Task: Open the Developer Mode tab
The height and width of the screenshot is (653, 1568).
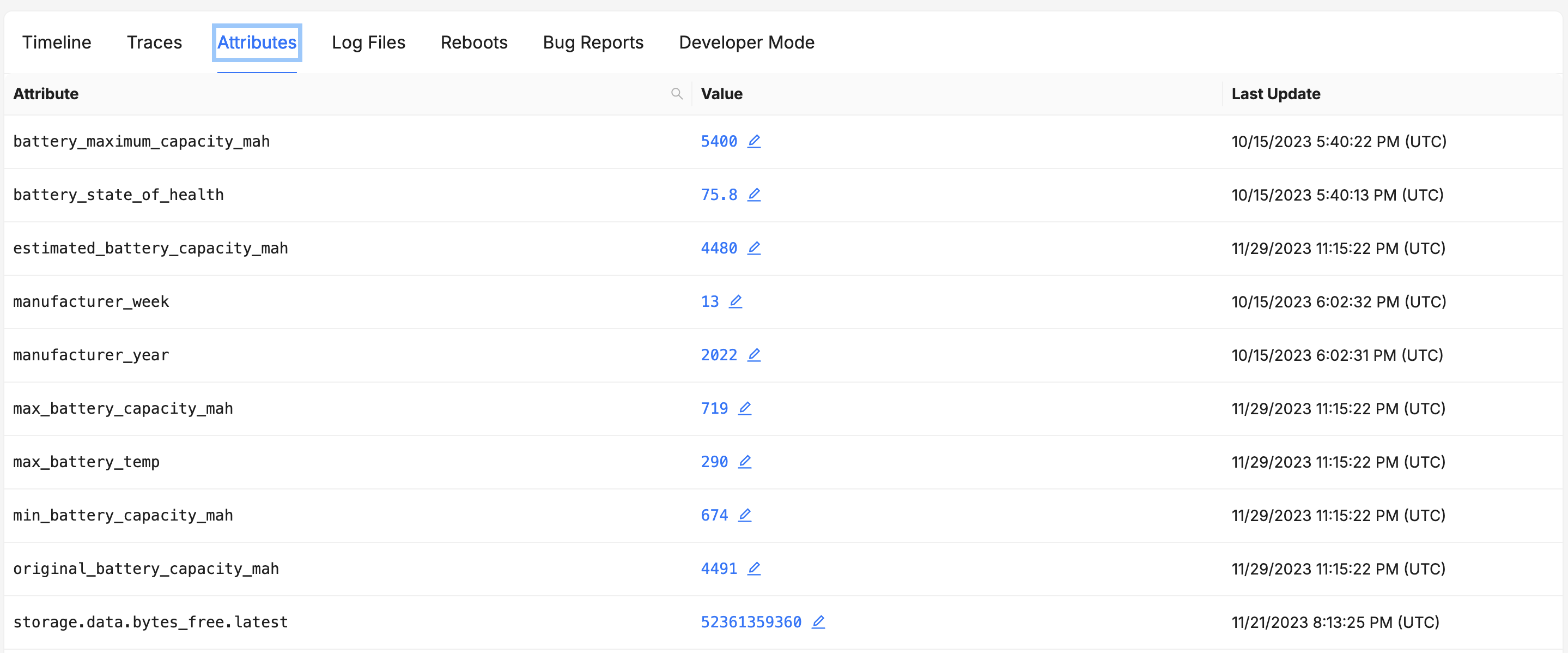Action: (746, 43)
